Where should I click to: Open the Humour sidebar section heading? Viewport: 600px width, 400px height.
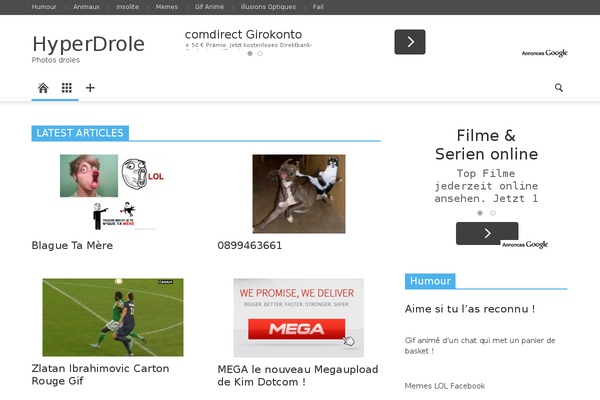pyautogui.click(x=430, y=281)
